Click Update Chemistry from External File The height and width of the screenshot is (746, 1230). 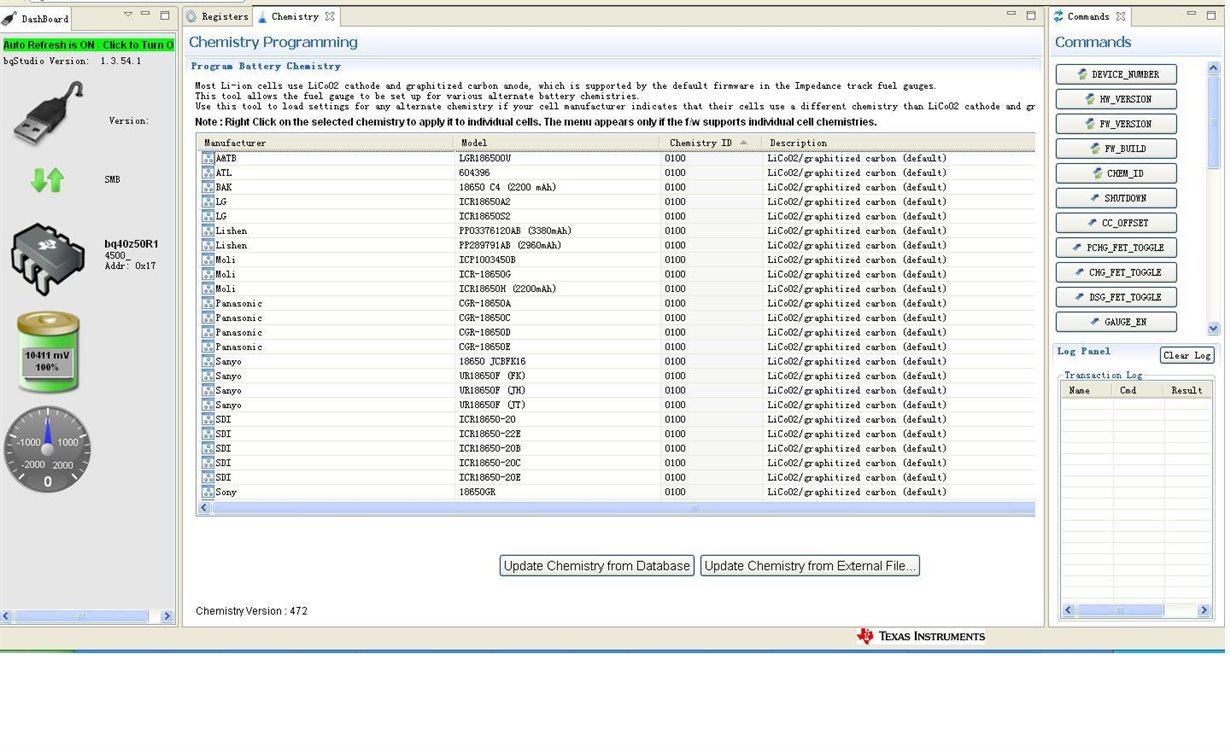pos(810,566)
